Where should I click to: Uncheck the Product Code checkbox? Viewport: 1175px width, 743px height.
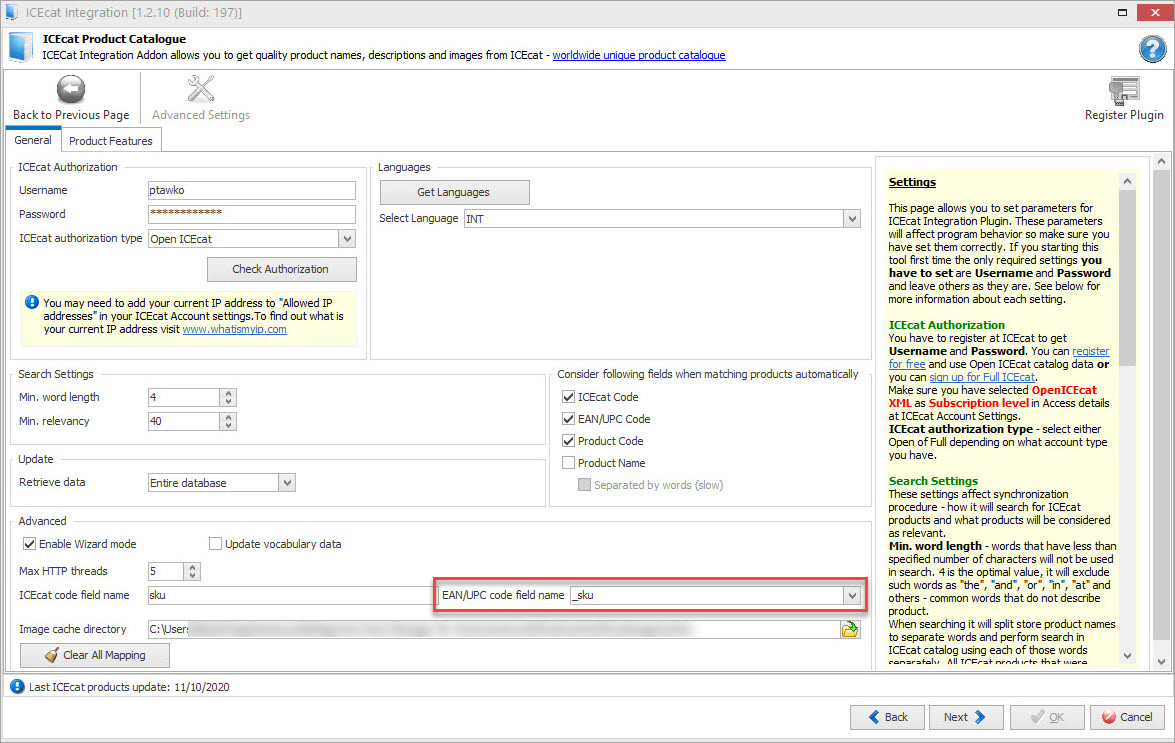click(568, 441)
